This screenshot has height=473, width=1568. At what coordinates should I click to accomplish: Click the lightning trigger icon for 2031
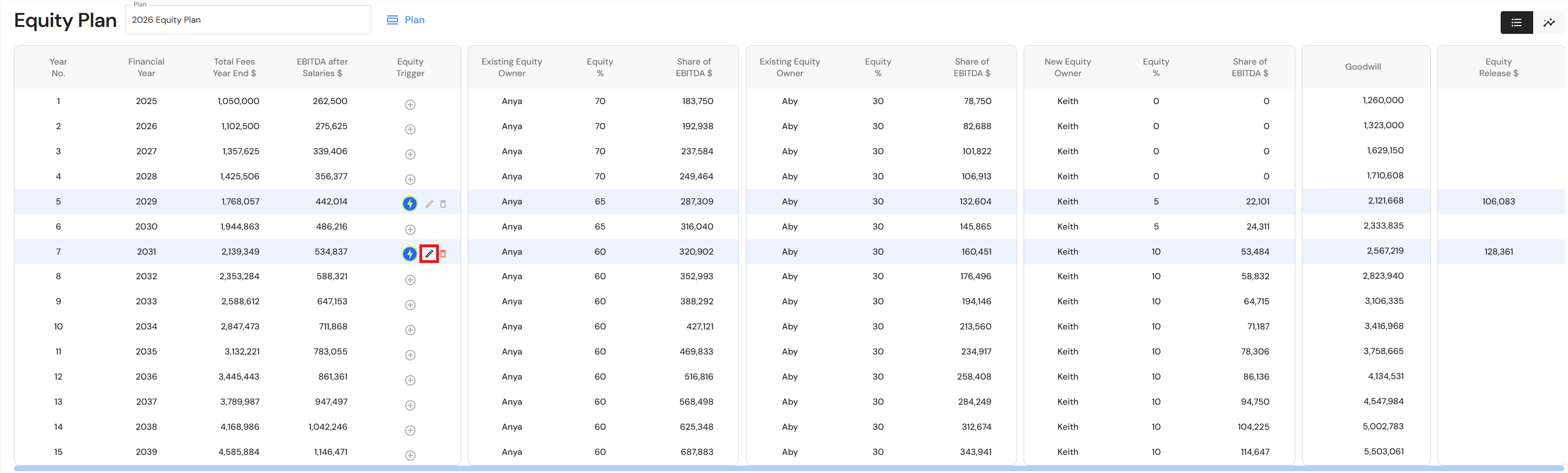[x=410, y=254]
